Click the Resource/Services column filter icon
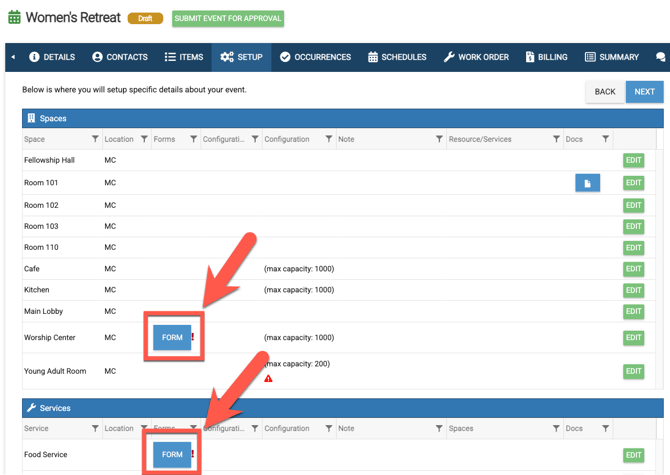Screen dimensions: 670x475 pyautogui.click(x=556, y=139)
